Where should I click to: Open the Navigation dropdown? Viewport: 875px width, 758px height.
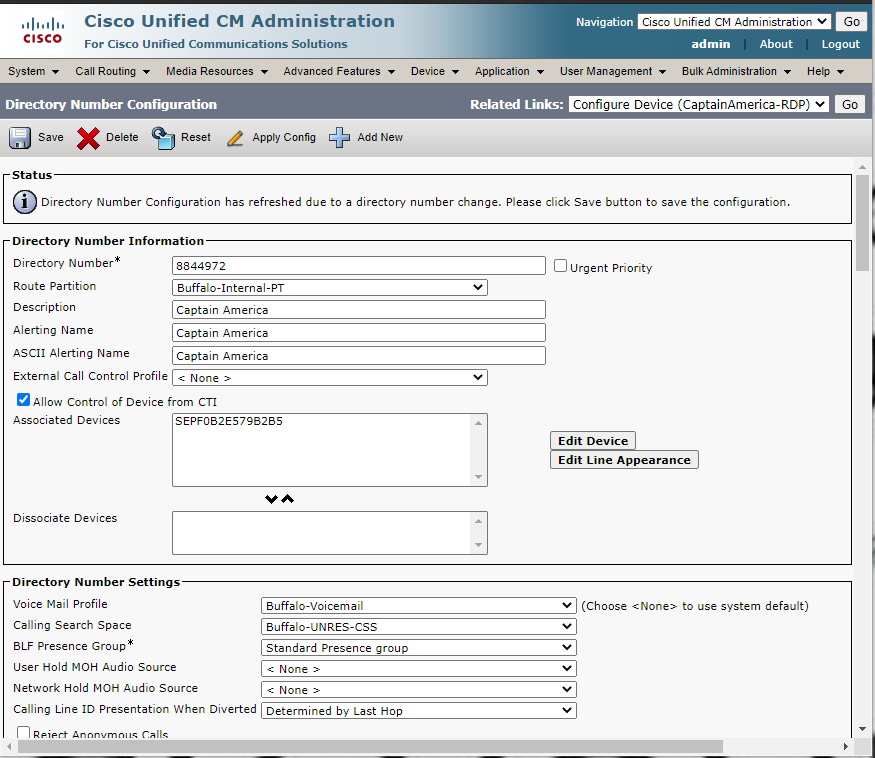click(x=734, y=22)
